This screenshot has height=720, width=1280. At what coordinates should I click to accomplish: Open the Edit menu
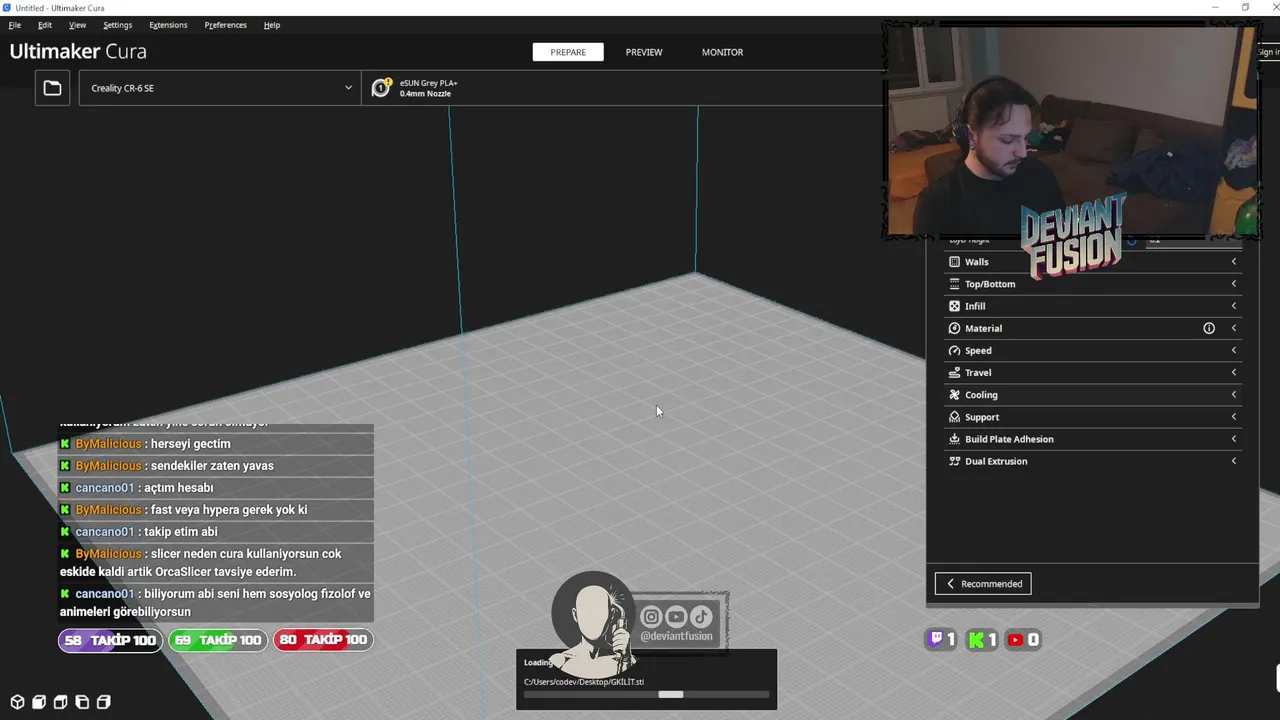[x=45, y=25]
